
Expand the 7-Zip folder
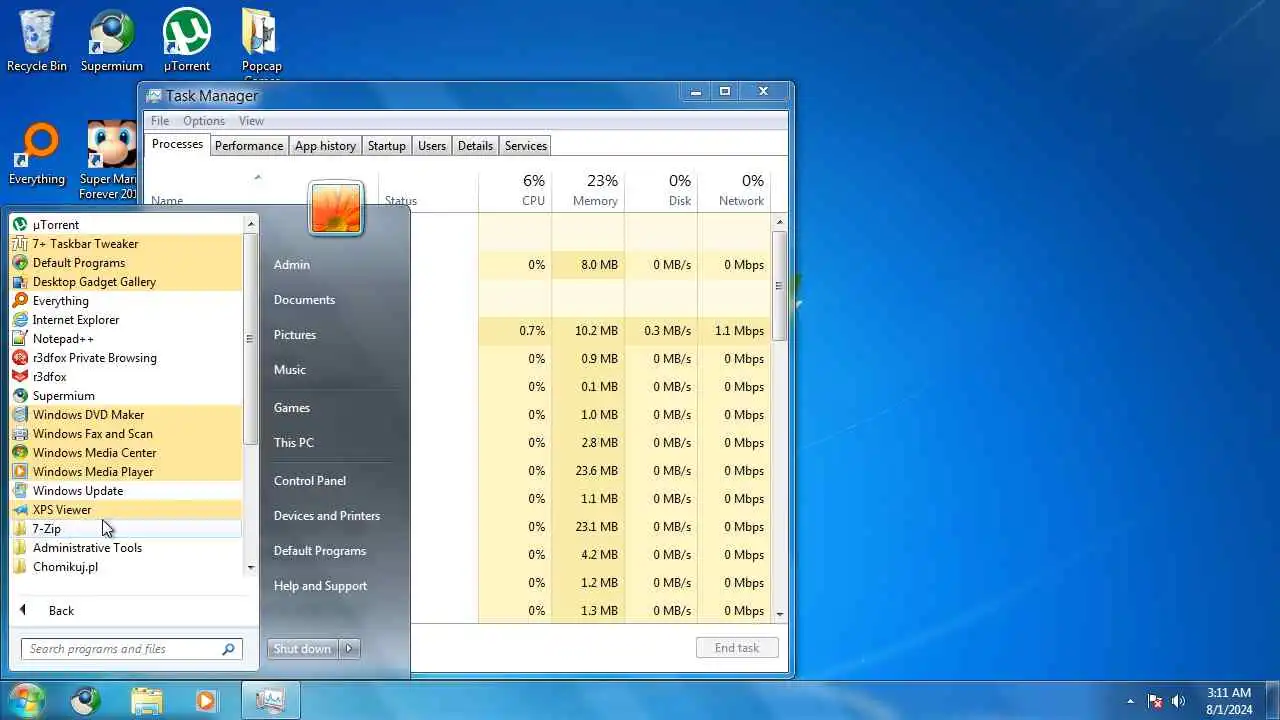pos(126,529)
